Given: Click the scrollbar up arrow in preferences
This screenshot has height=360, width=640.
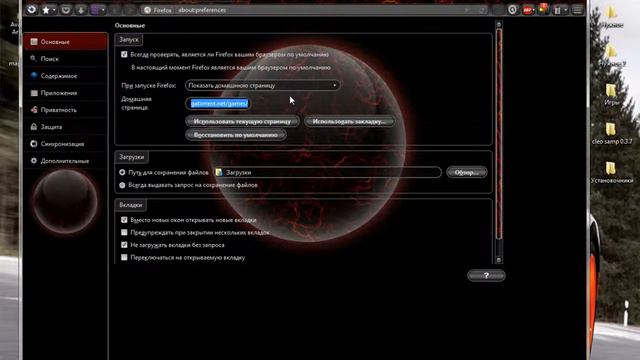Looking at the screenshot, I should point(498,24).
